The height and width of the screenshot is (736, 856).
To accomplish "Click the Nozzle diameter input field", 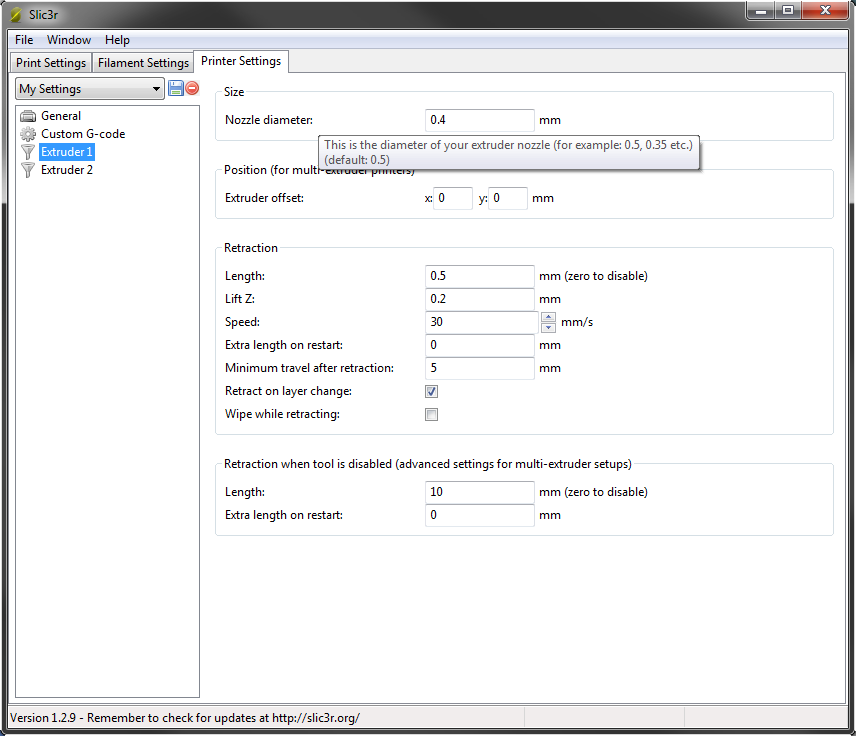I will [480, 120].
